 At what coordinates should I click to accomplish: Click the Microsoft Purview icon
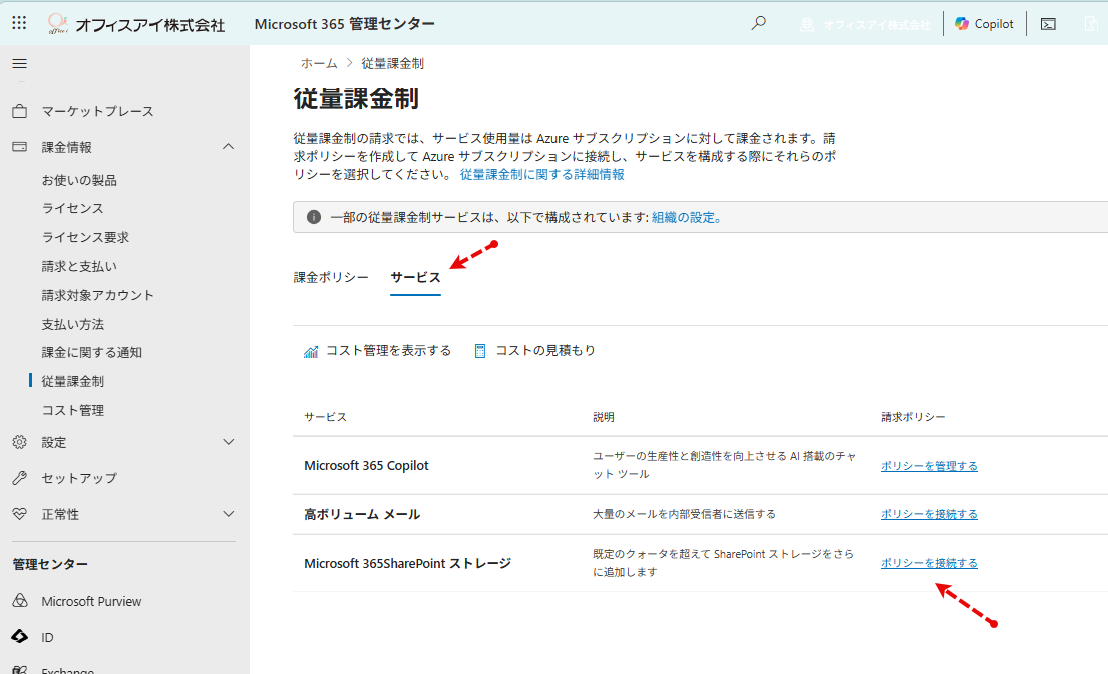(x=20, y=601)
